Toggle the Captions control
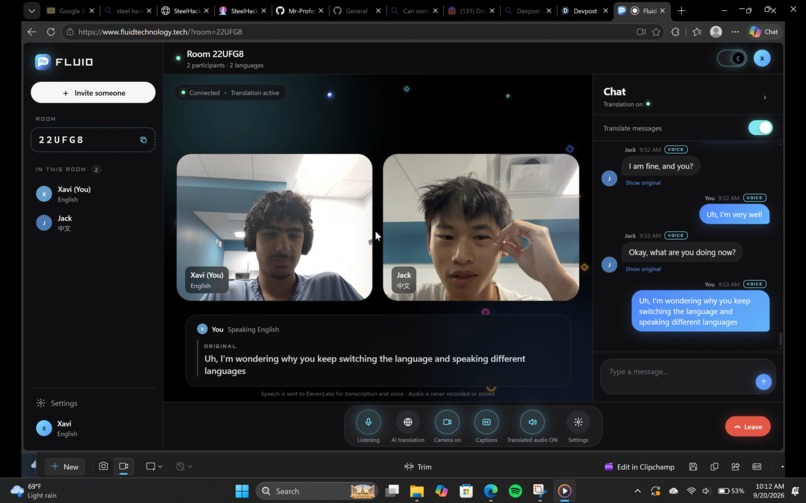 [486, 422]
